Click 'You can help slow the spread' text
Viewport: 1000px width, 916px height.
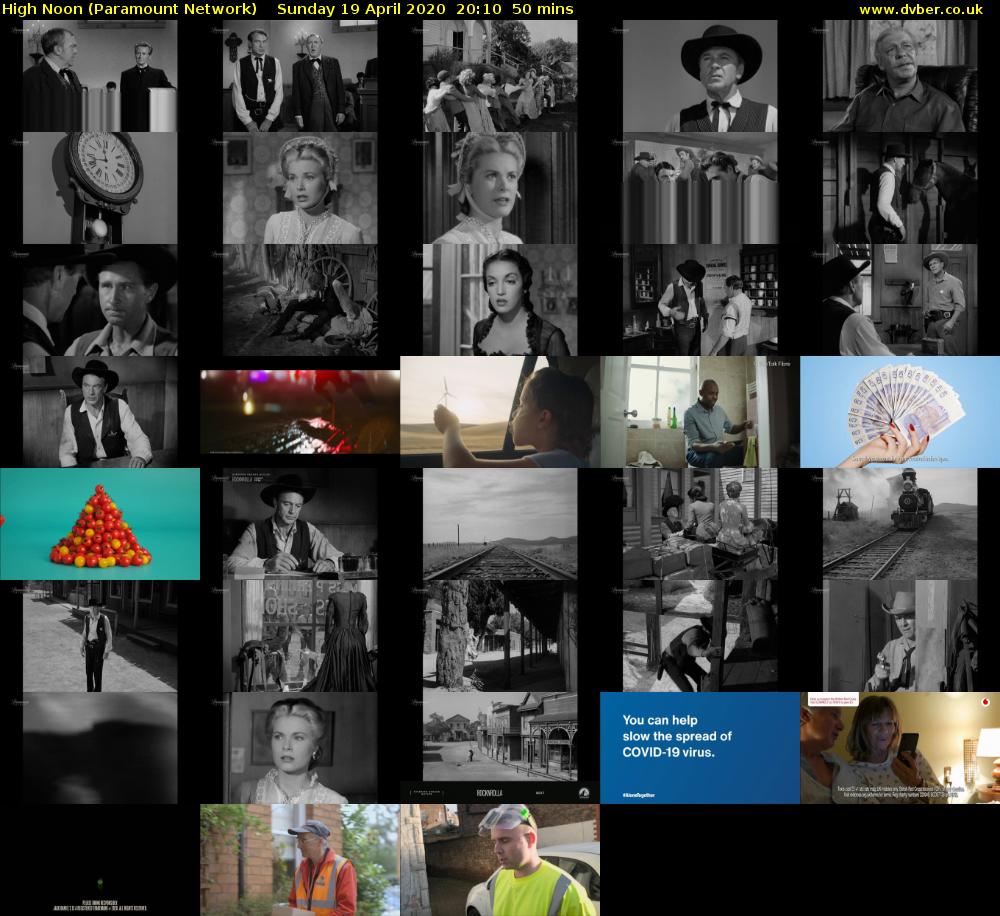tap(677, 736)
